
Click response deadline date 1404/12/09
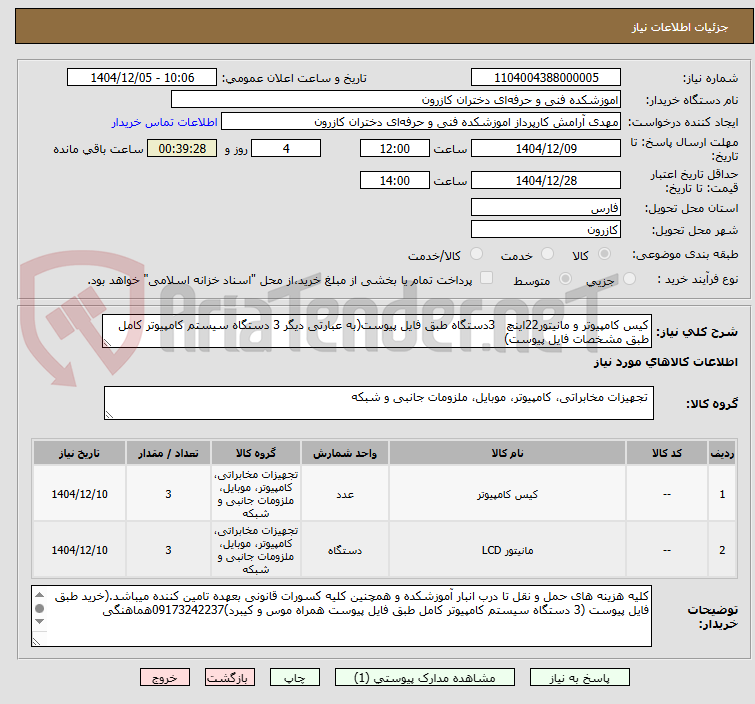pyautogui.click(x=546, y=148)
